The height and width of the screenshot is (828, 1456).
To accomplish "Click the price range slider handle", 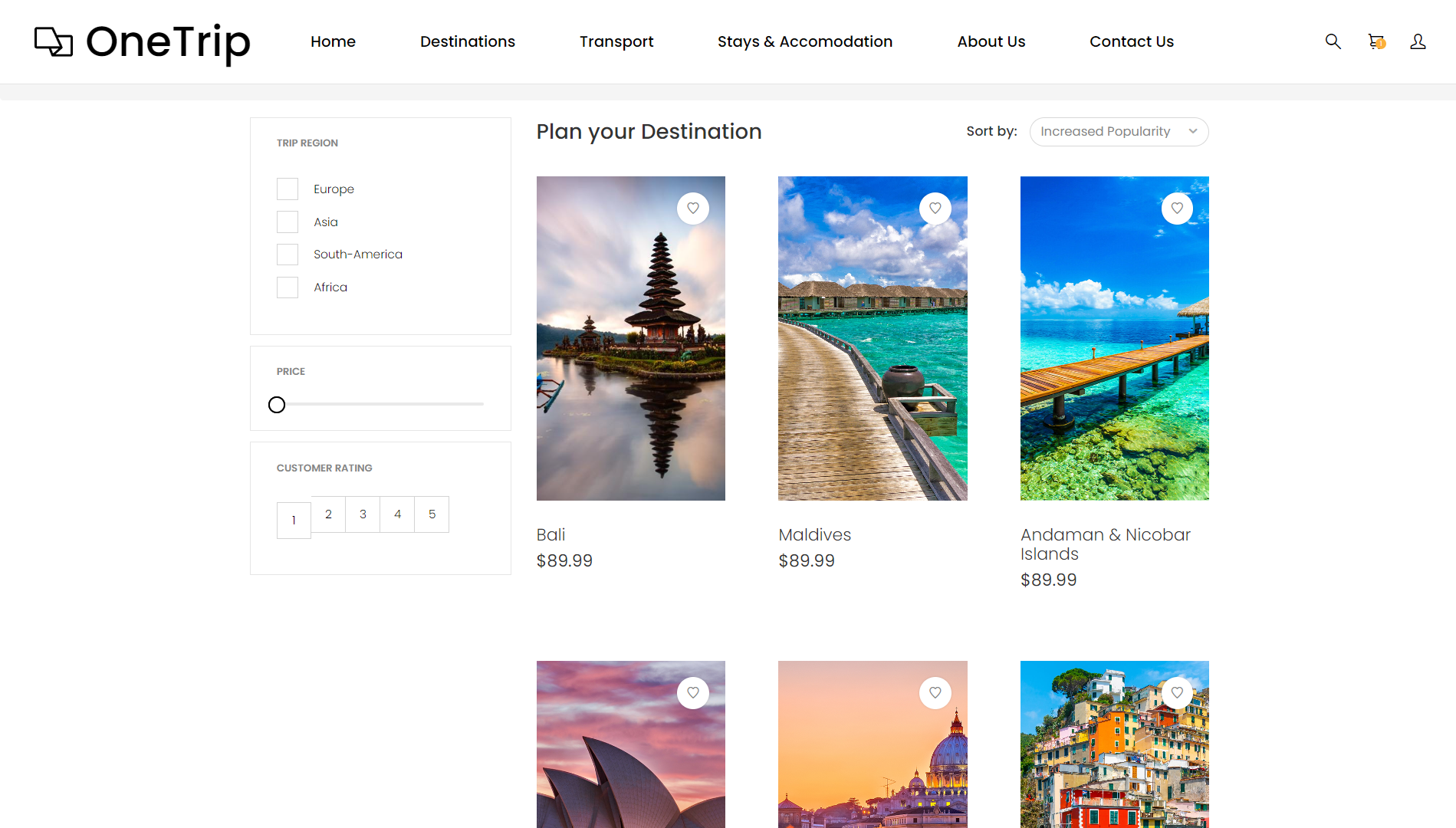I will click(x=277, y=404).
